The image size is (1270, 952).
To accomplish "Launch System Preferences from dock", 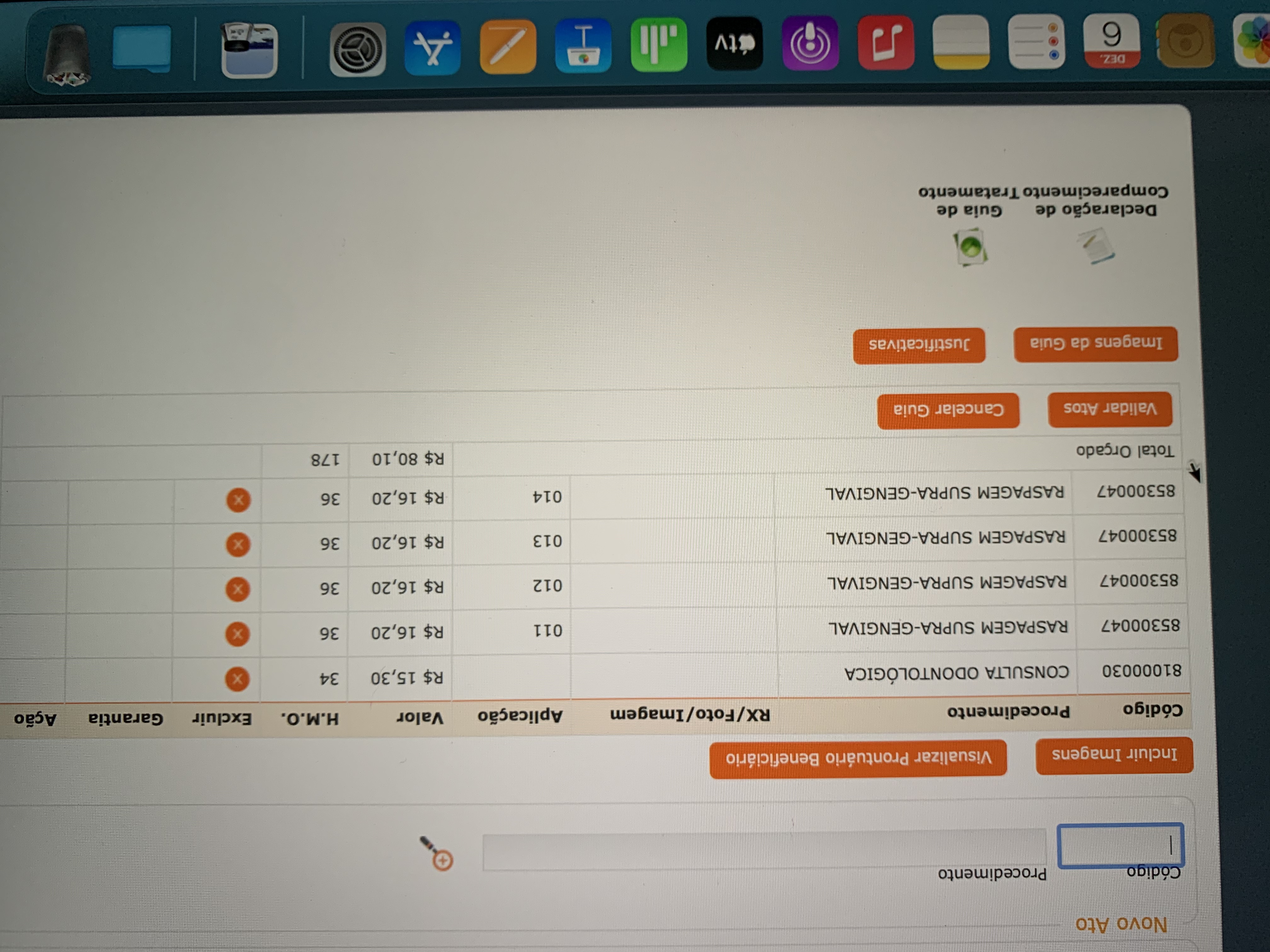I will 357,50.
